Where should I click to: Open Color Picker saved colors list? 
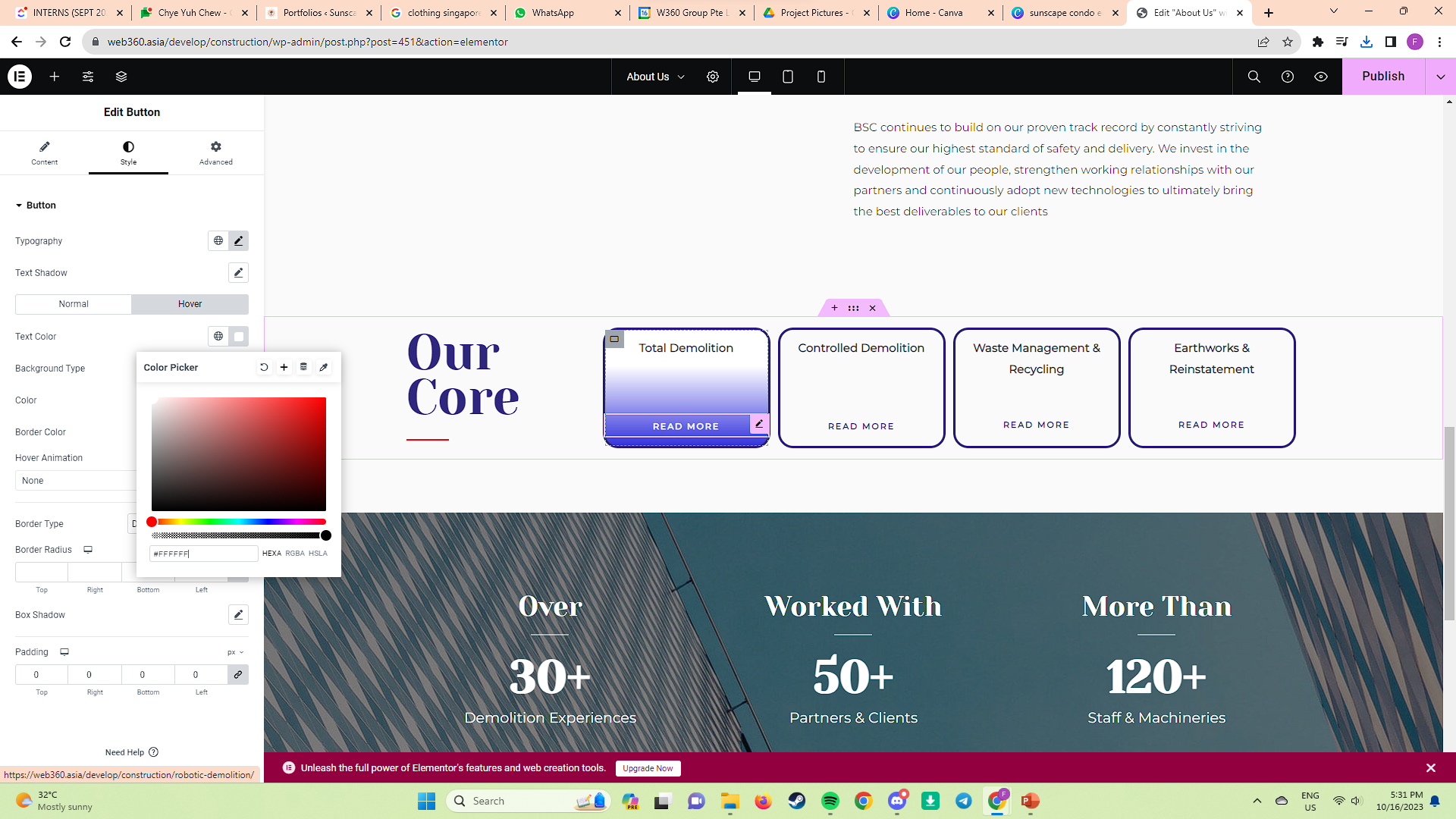(303, 367)
